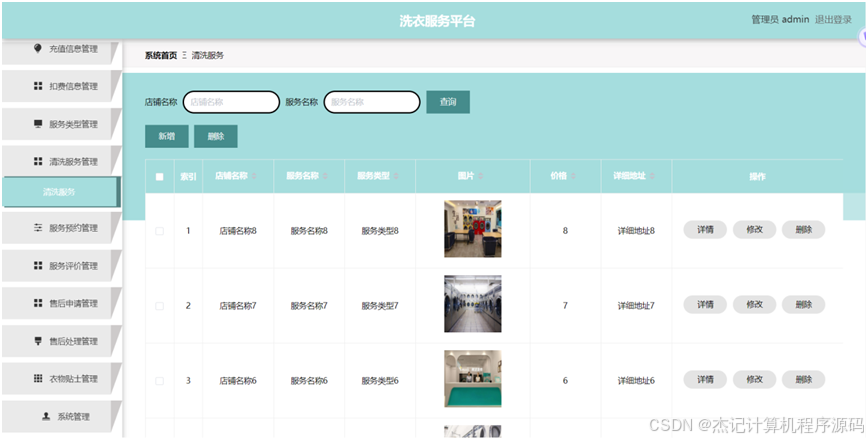Tick the select-all checkbox in table header
The width and height of the screenshot is (868, 440).
[x=159, y=177]
